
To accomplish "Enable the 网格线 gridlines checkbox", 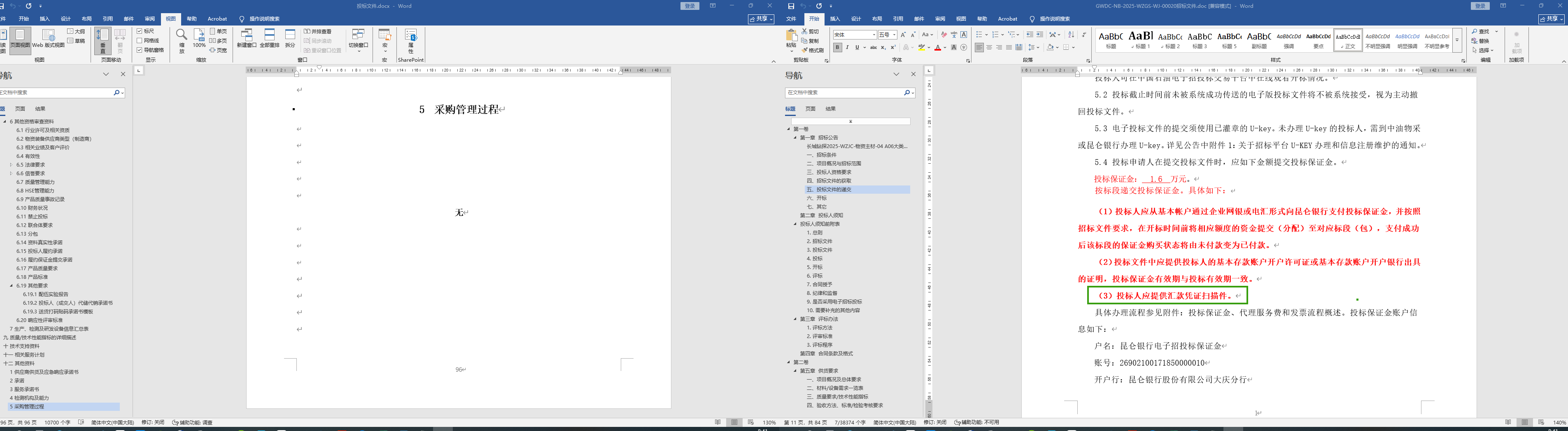I will coord(140,41).
